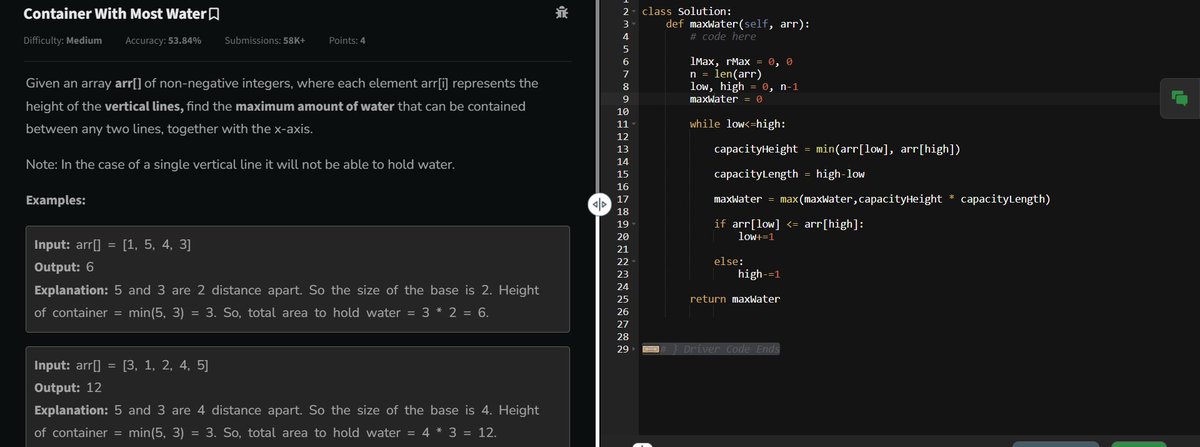Viewport: 1200px width, 447px height.
Task: Place cursor on '# code here' comment
Action: coord(722,36)
